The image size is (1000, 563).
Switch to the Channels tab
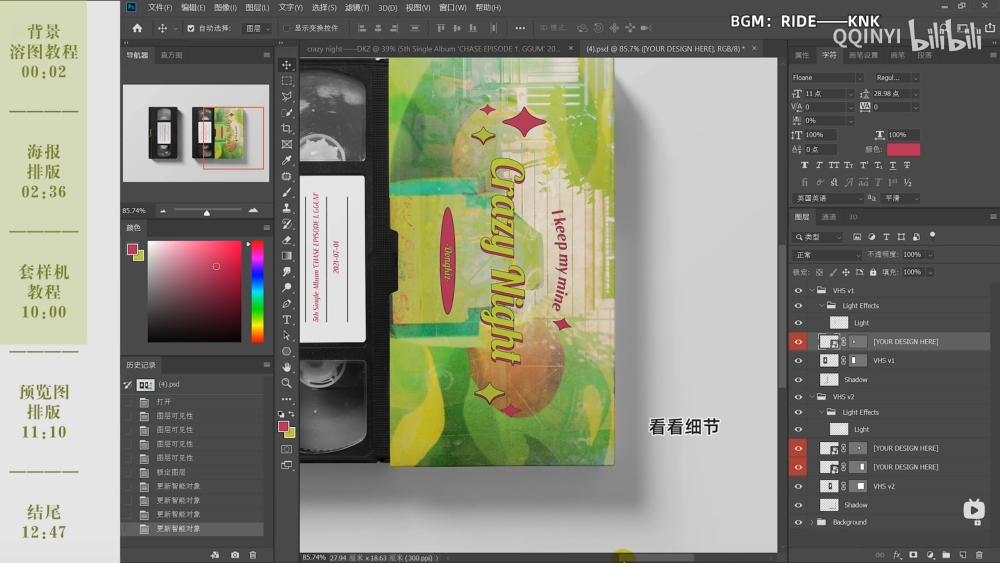(x=828, y=217)
